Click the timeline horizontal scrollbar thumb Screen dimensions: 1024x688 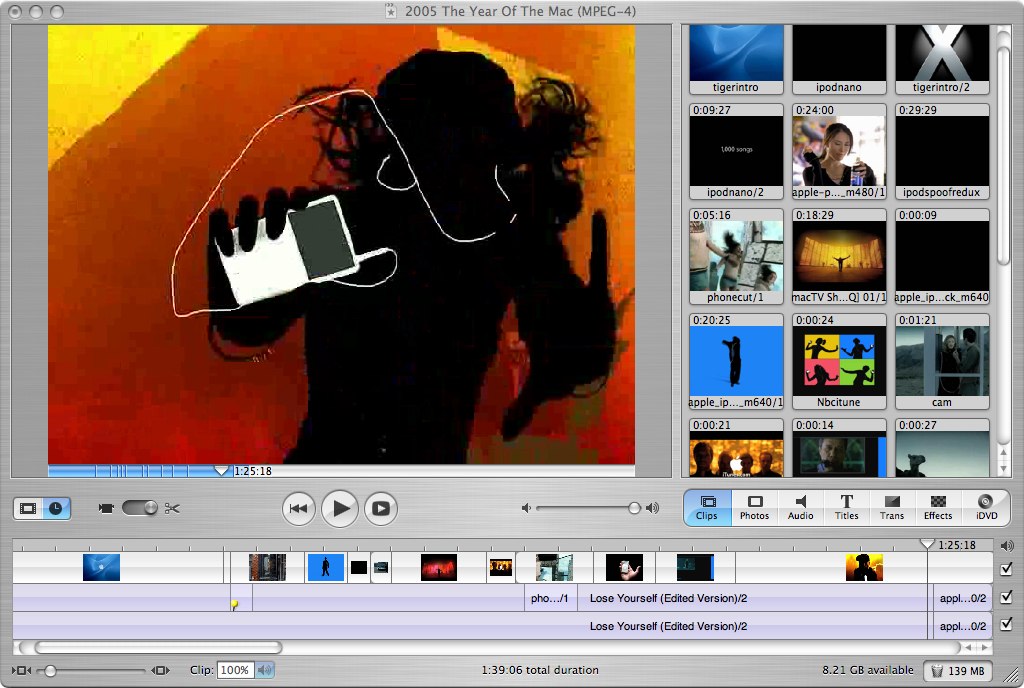[159, 647]
